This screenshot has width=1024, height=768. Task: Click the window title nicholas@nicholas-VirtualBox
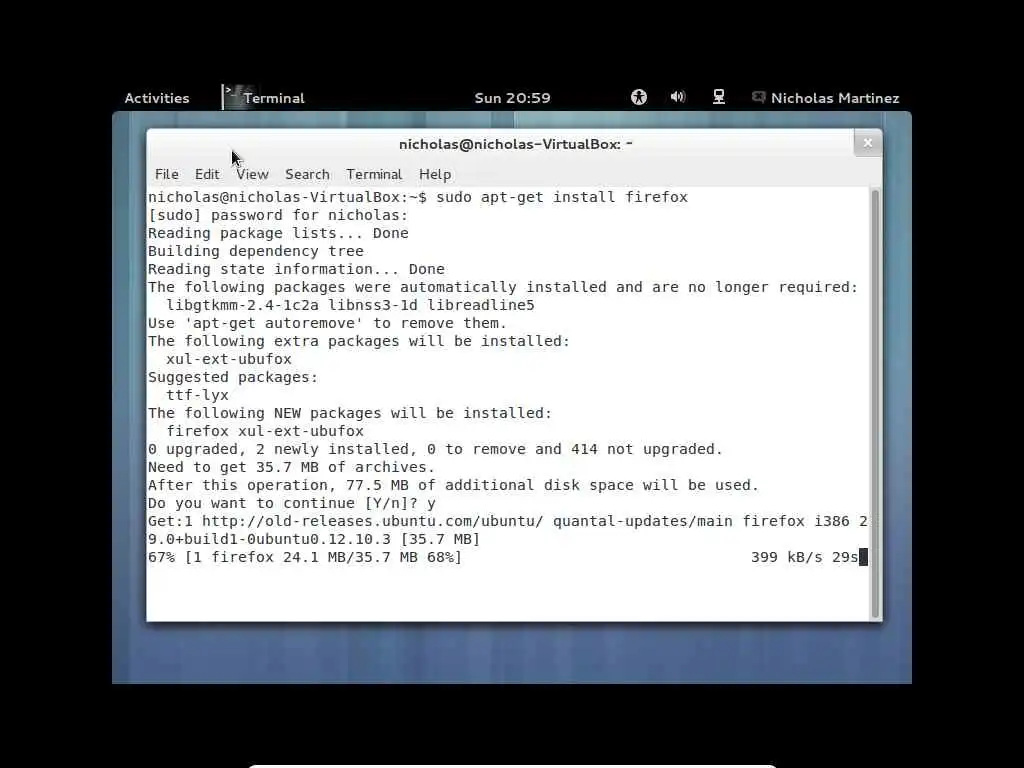(x=516, y=144)
